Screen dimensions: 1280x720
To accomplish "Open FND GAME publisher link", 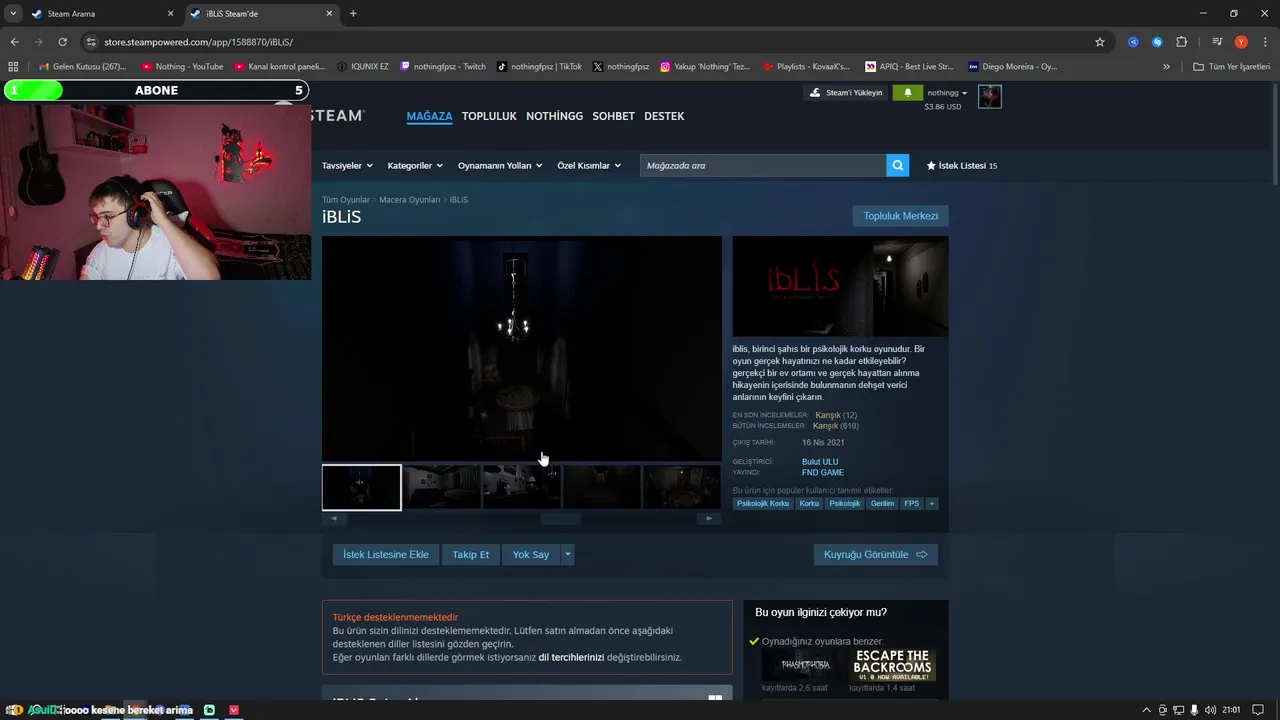I will [823, 473].
